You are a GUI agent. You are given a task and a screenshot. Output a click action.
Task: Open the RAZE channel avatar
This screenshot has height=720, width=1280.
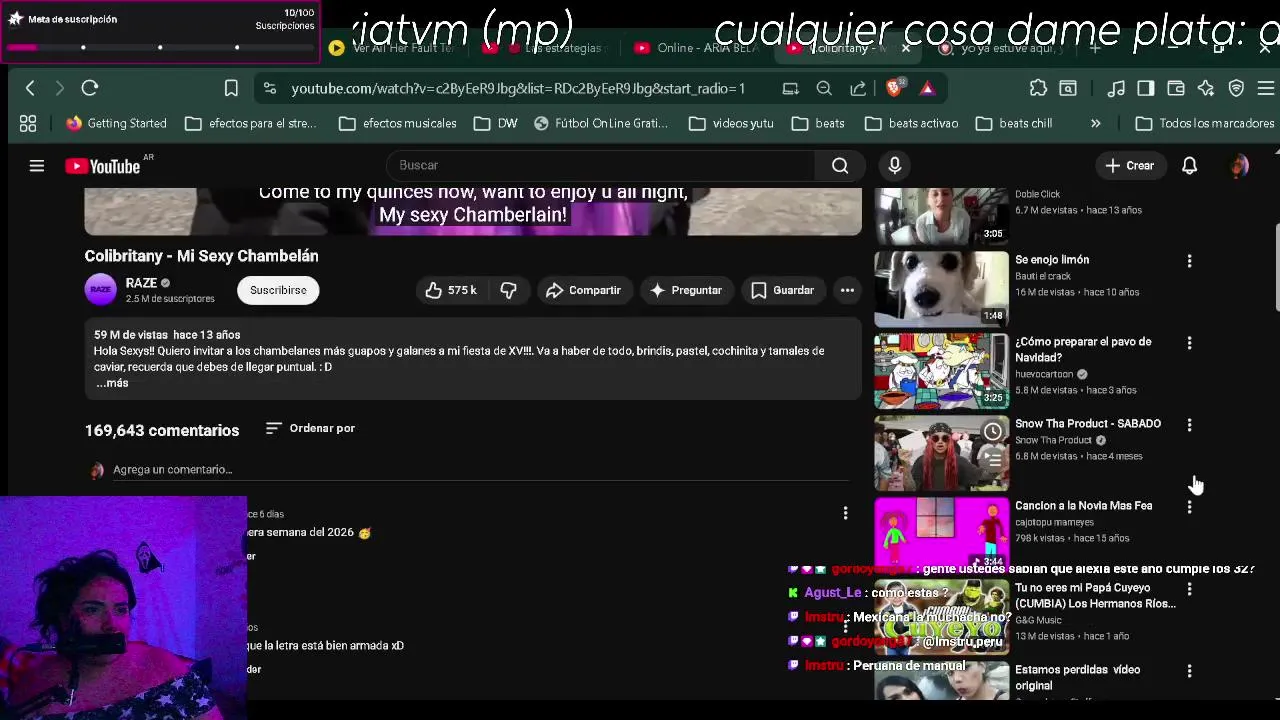pos(101,290)
